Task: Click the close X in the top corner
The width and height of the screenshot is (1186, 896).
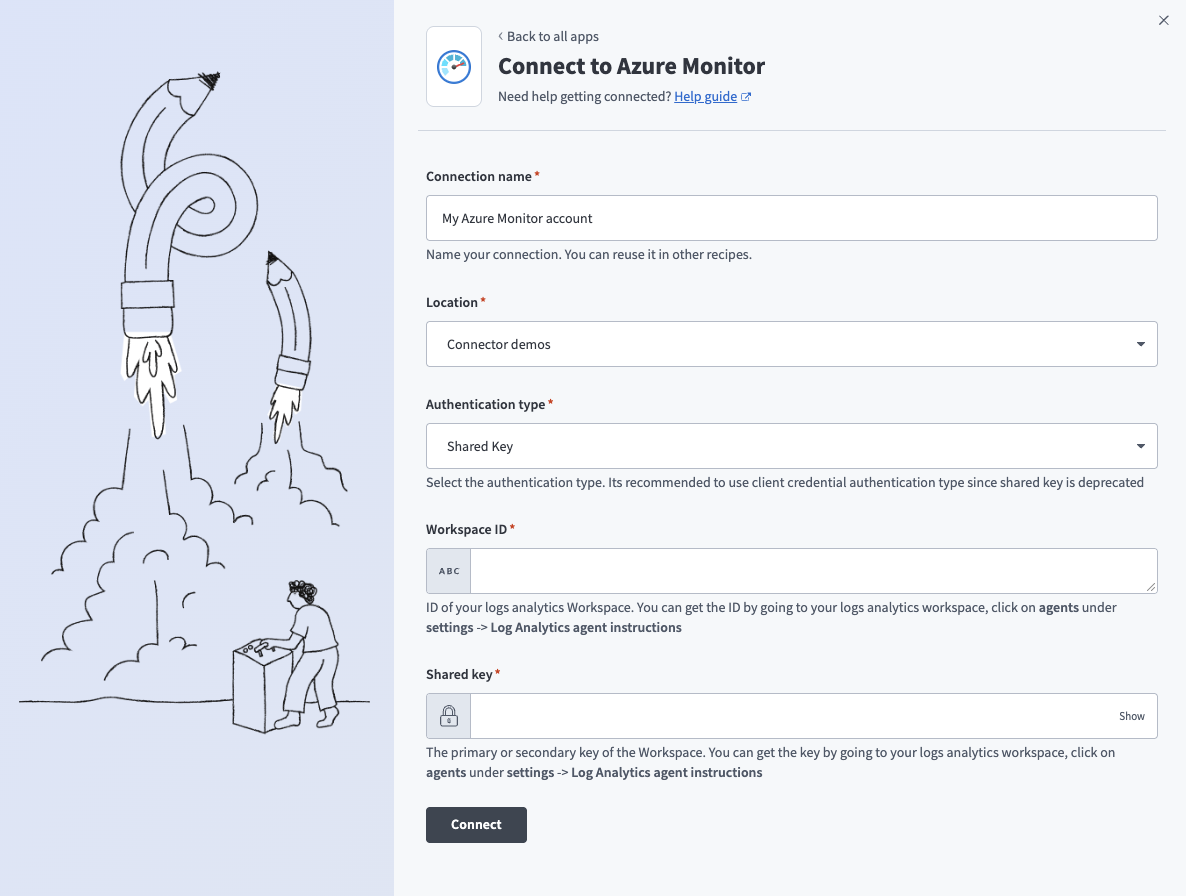Action: pos(1163,20)
